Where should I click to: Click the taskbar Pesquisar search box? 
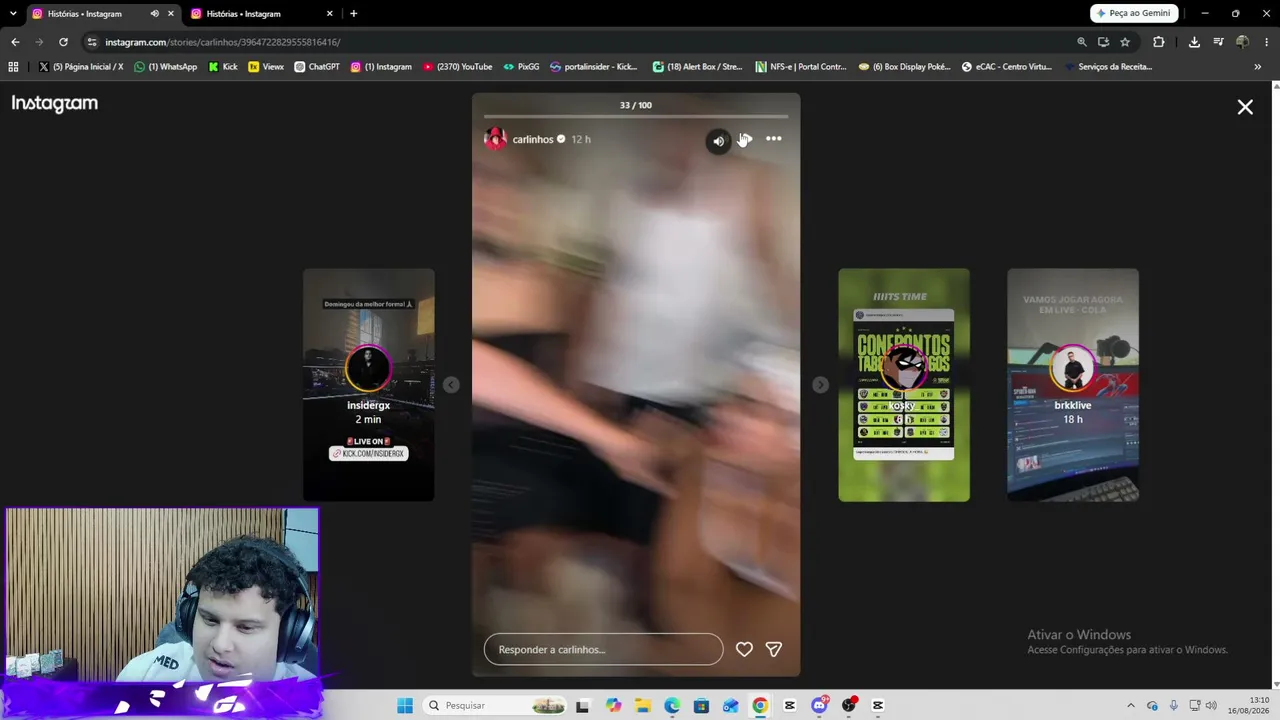coord(496,706)
